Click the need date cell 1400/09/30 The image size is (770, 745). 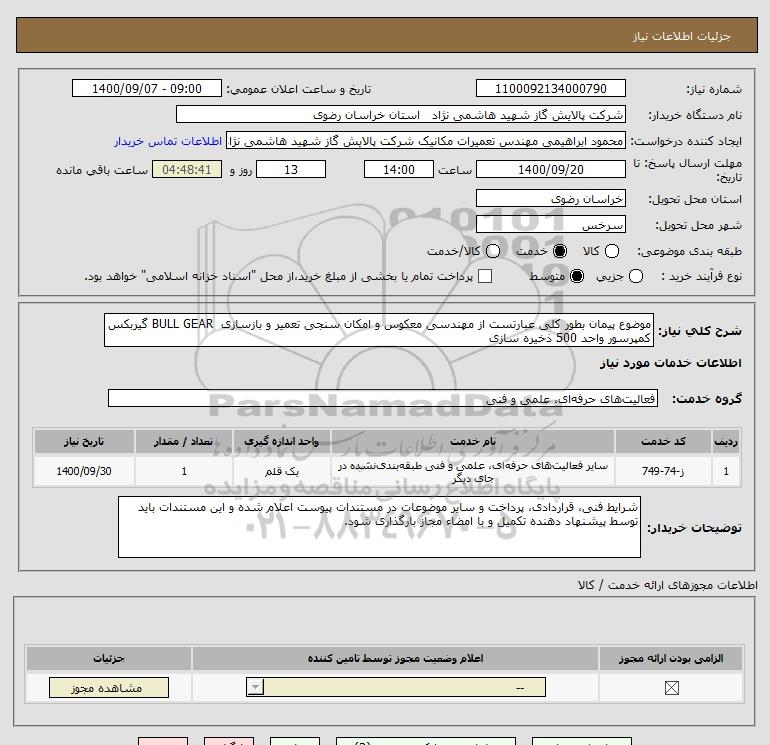click(x=84, y=471)
